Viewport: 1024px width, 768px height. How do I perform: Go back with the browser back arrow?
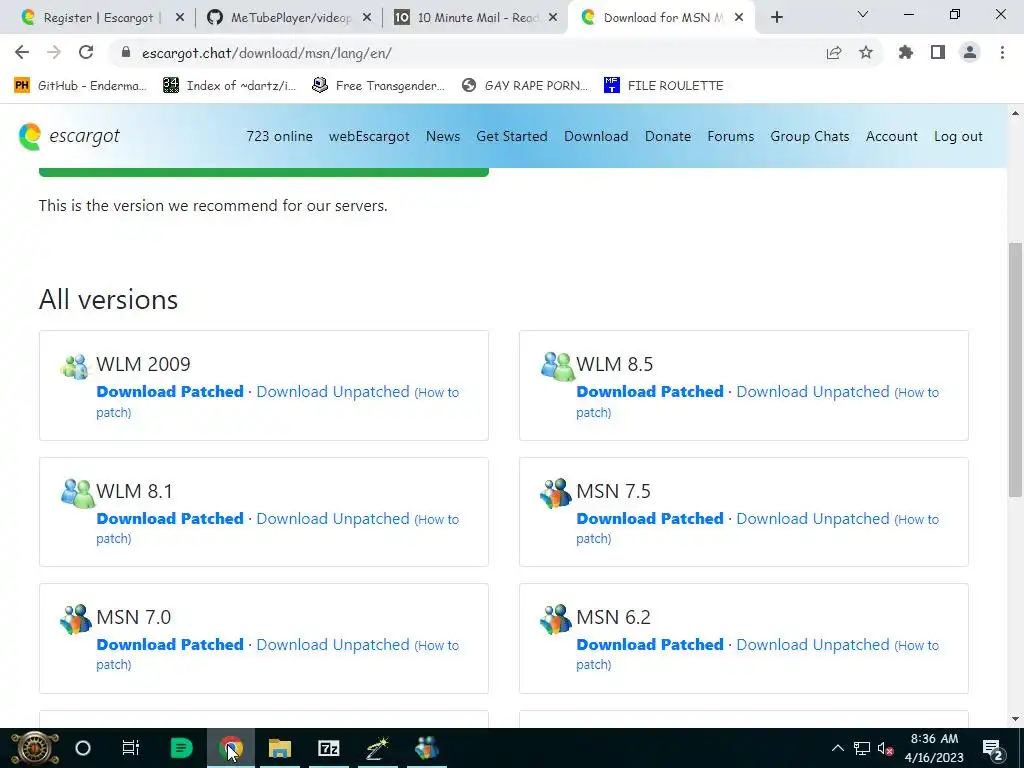(22, 53)
